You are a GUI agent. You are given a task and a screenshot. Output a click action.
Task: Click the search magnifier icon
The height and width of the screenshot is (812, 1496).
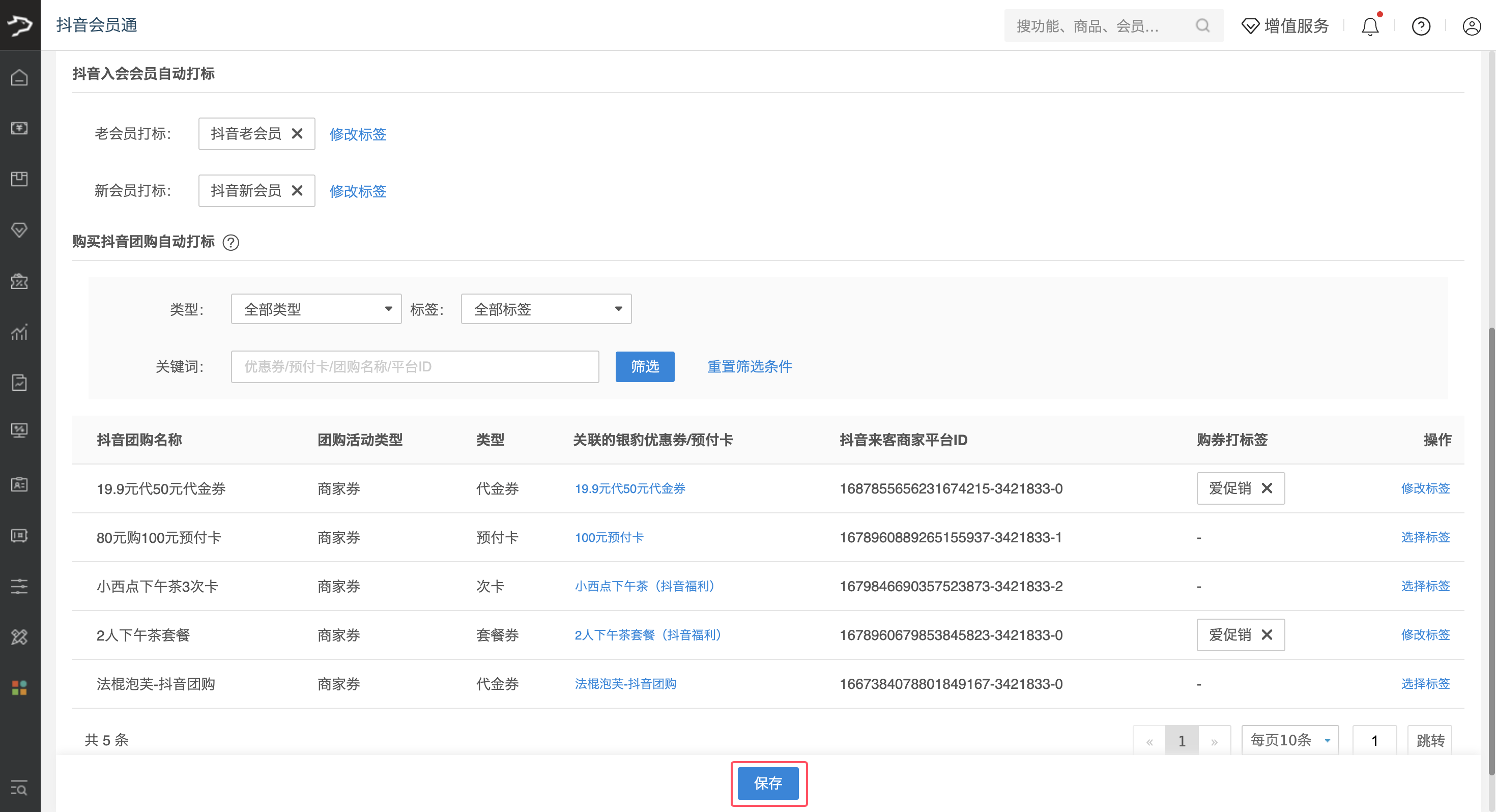click(x=1203, y=25)
